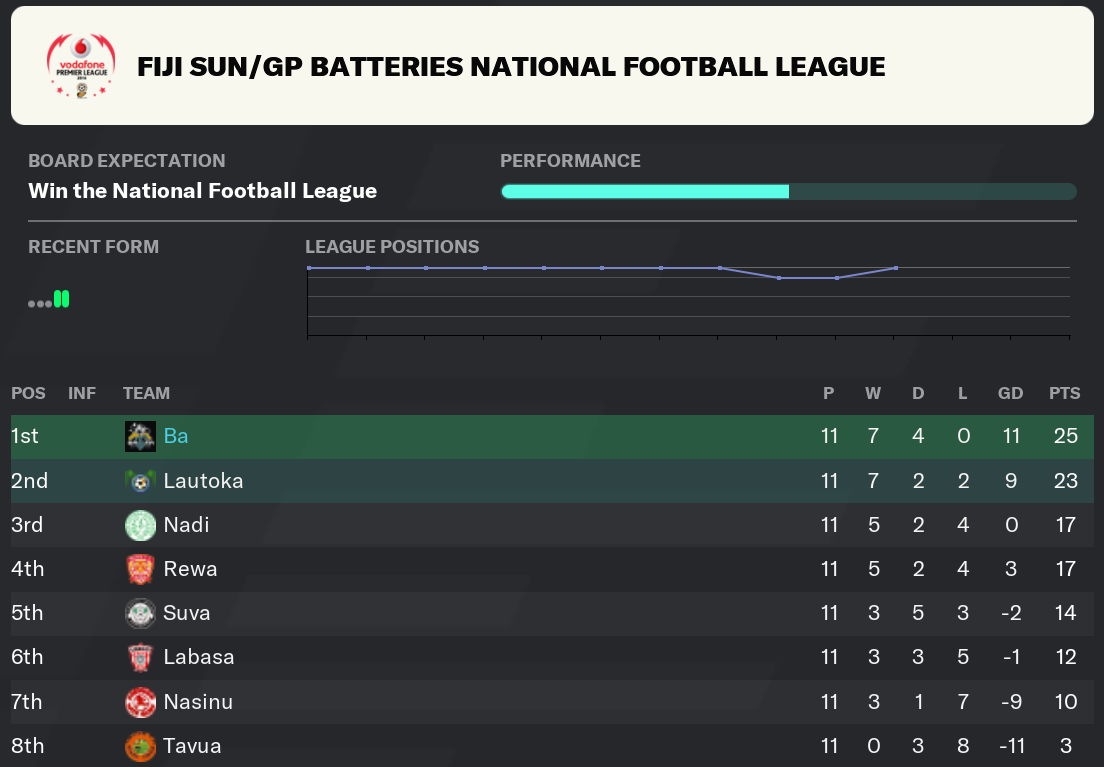Click the Vodafone Premier League logo

(x=81, y=66)
